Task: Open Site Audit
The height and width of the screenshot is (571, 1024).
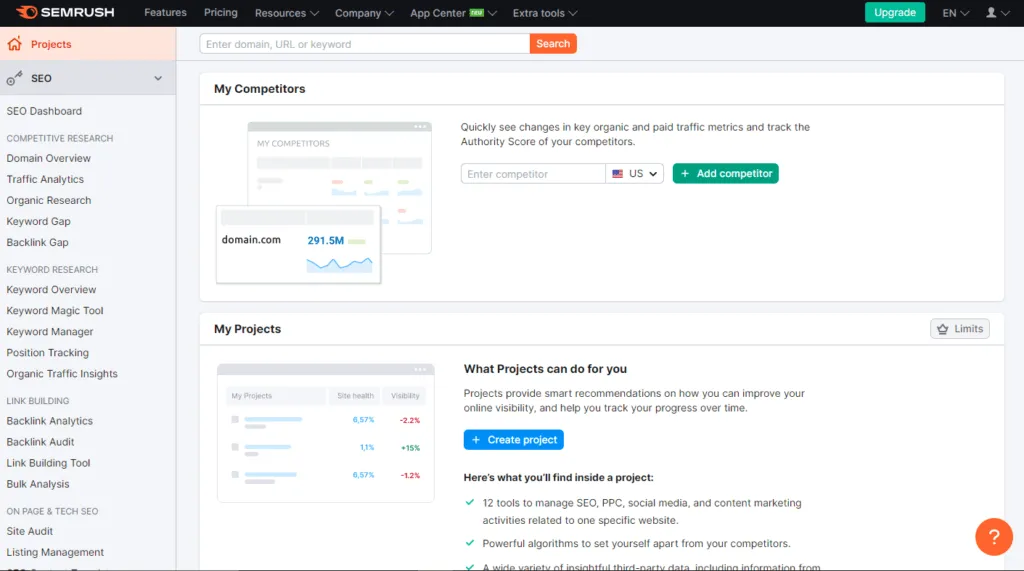Action: [x=29, y=531]
